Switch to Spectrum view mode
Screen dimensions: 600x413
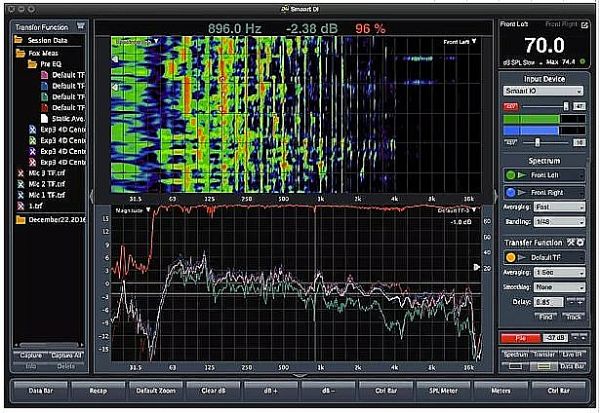point(515,354)
